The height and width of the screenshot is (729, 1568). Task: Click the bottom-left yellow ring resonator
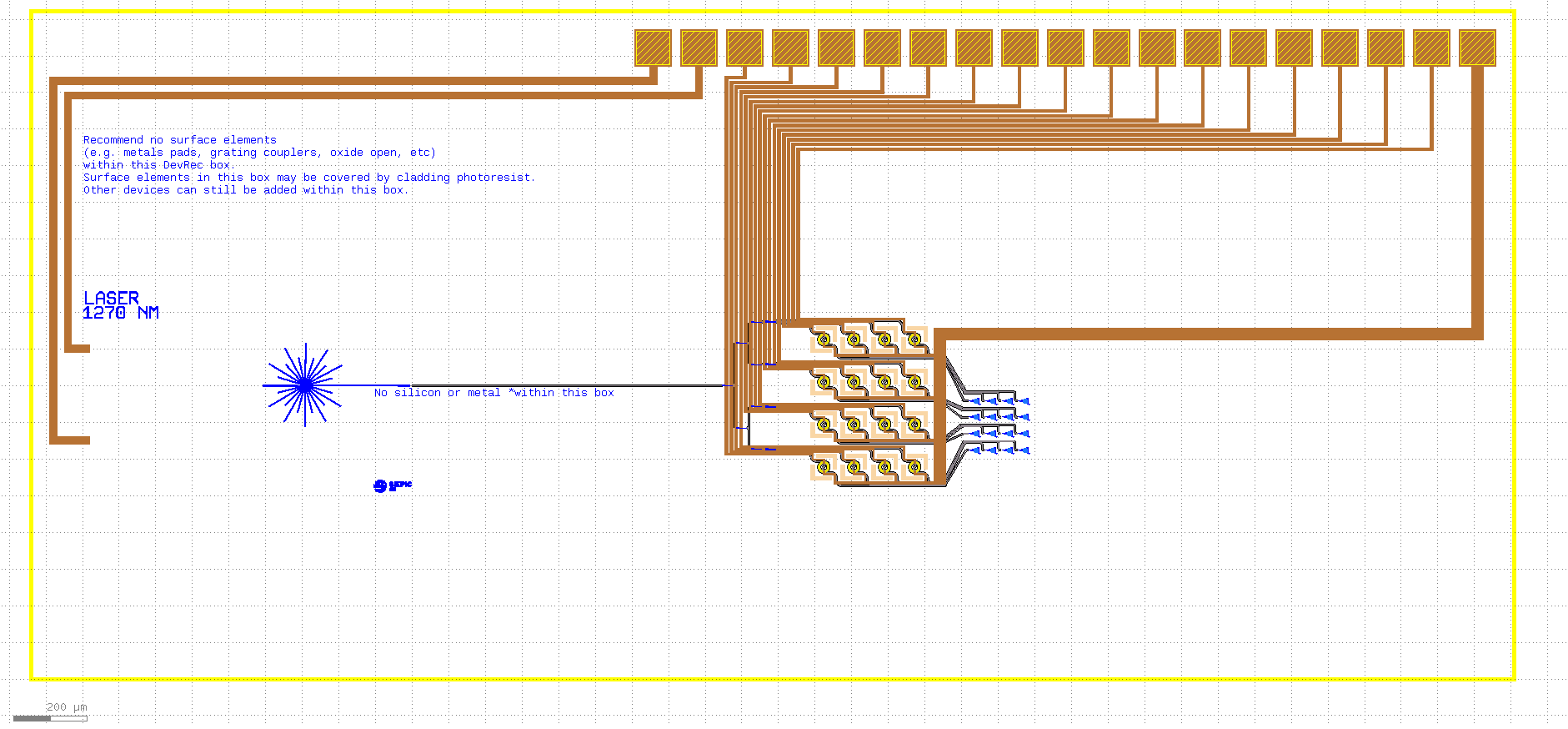pos(824,467)
